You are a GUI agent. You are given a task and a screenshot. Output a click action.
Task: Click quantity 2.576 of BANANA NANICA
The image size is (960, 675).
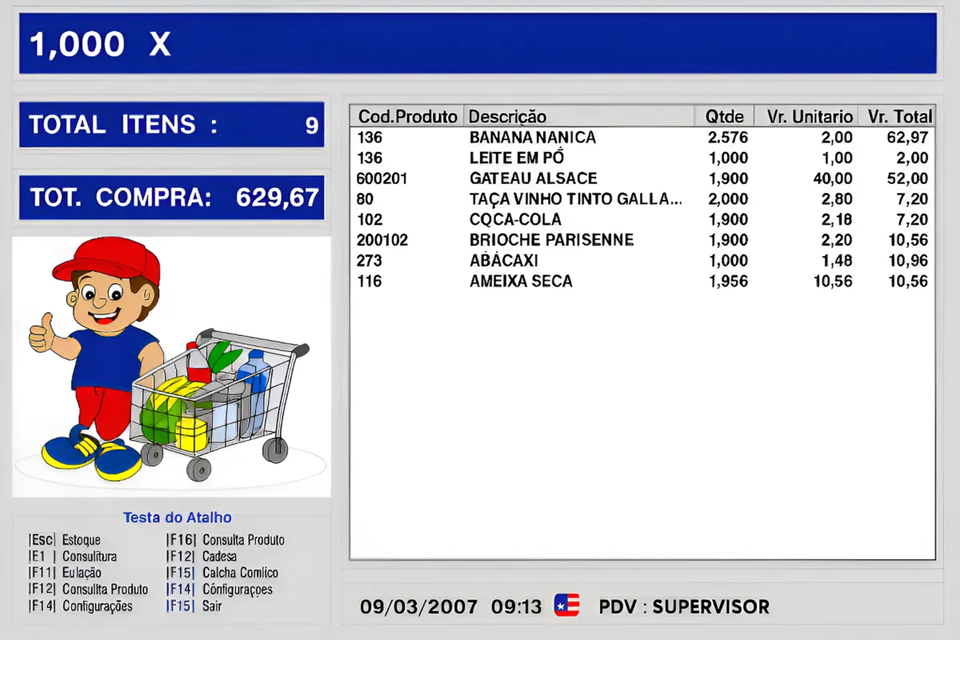(728, 137)
